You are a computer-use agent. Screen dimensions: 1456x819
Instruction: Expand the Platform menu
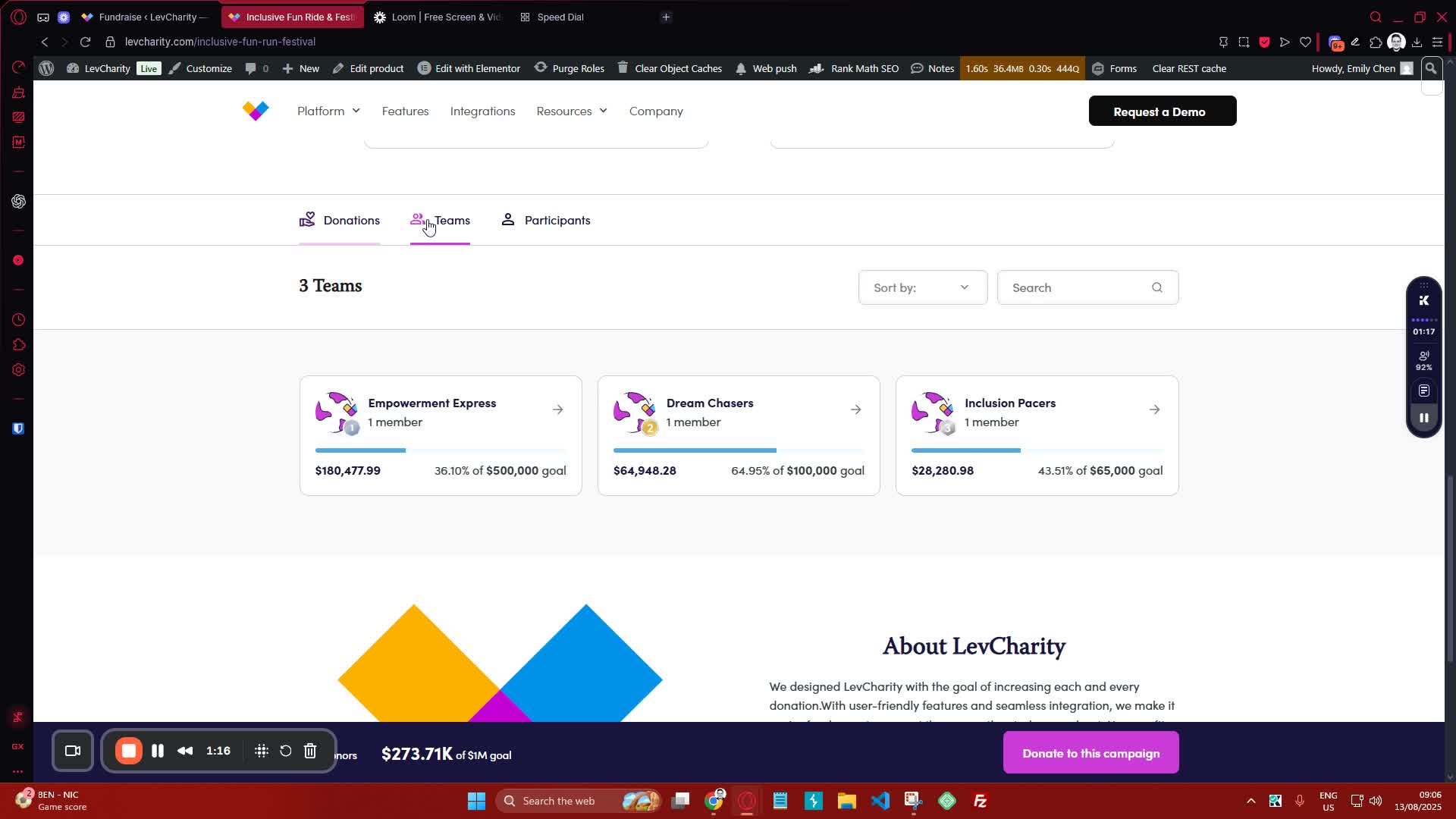coord(328,111)
